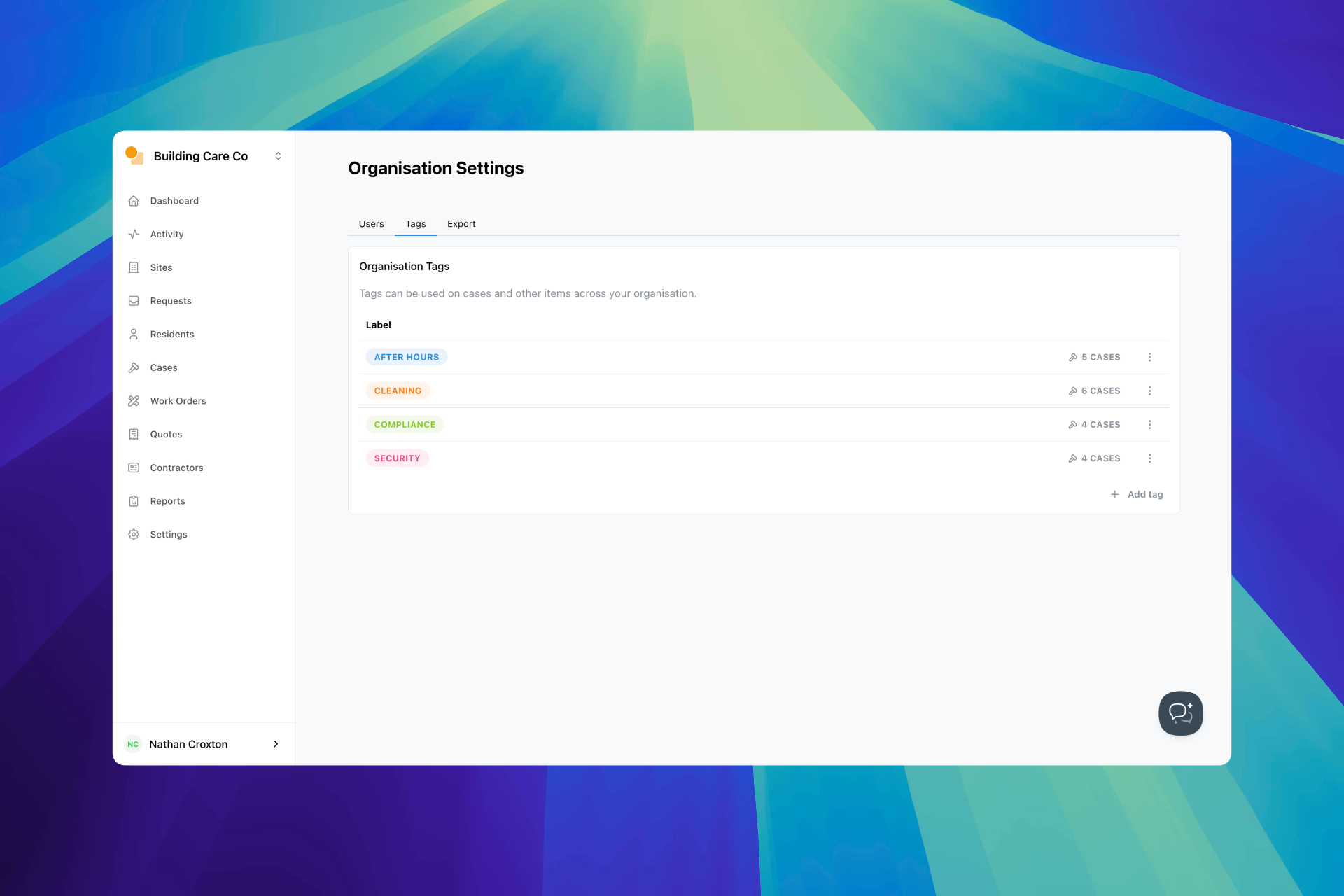The image size is (1344, 896).
Task: Click the Sites building icon
Action: tap(134, 267)
